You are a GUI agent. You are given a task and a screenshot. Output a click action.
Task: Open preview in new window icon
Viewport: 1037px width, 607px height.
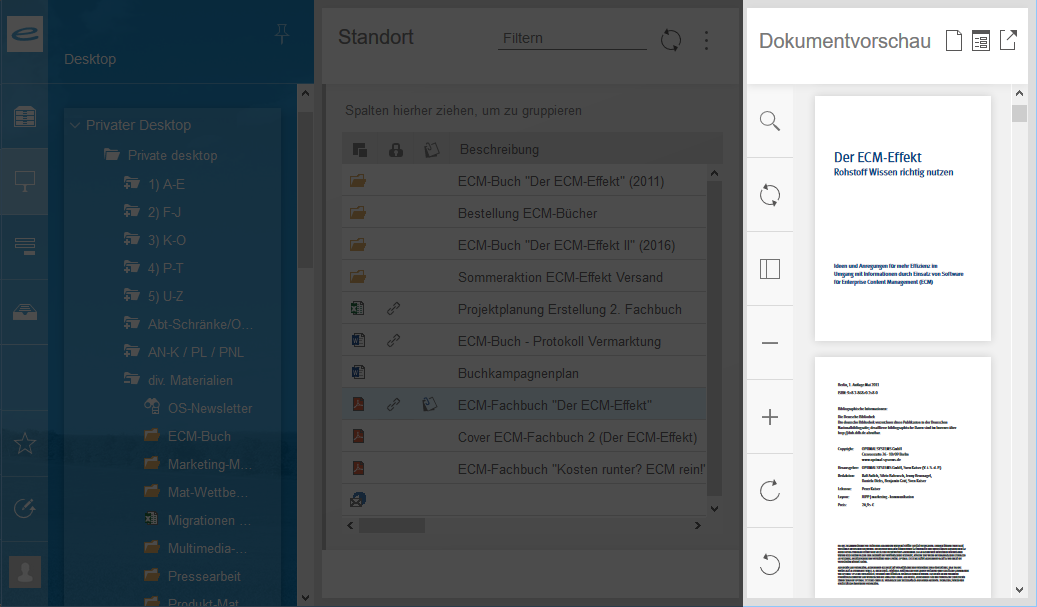click(1008, 41)
